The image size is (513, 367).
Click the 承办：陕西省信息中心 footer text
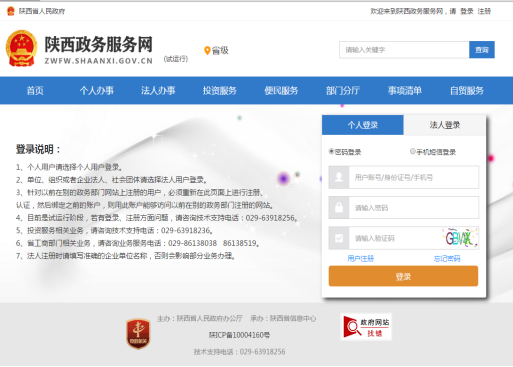pyautogui.click(x=283, y=318)
